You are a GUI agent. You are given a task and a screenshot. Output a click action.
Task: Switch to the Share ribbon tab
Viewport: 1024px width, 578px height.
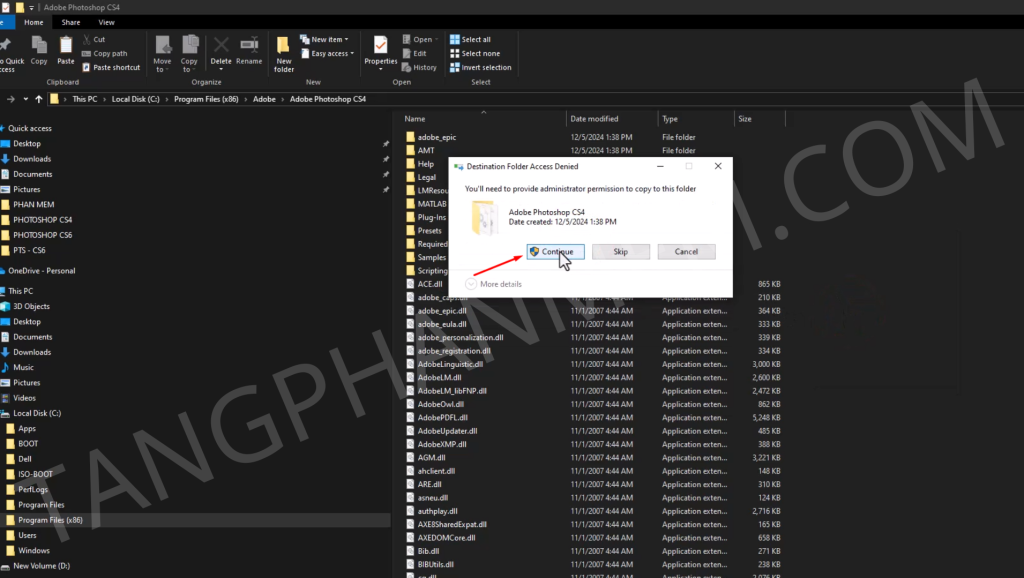click(x=71, y=22)
